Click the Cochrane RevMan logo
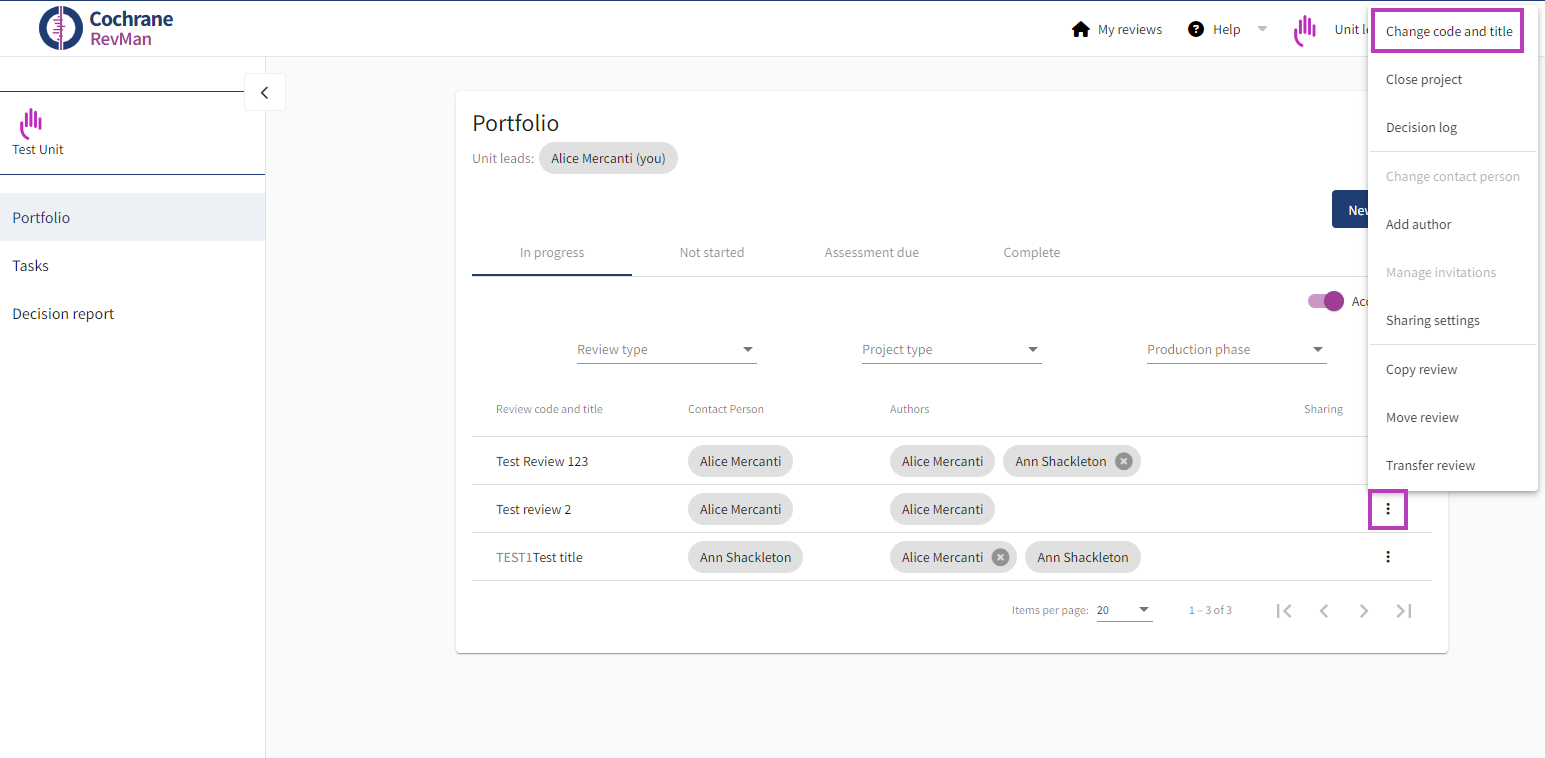This screenshot has height=758, width=1545. point(106,28)
